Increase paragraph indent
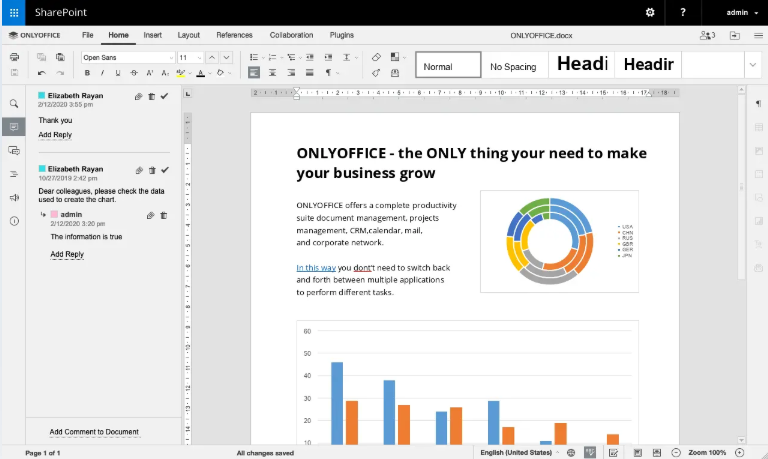 coord(329,57)
